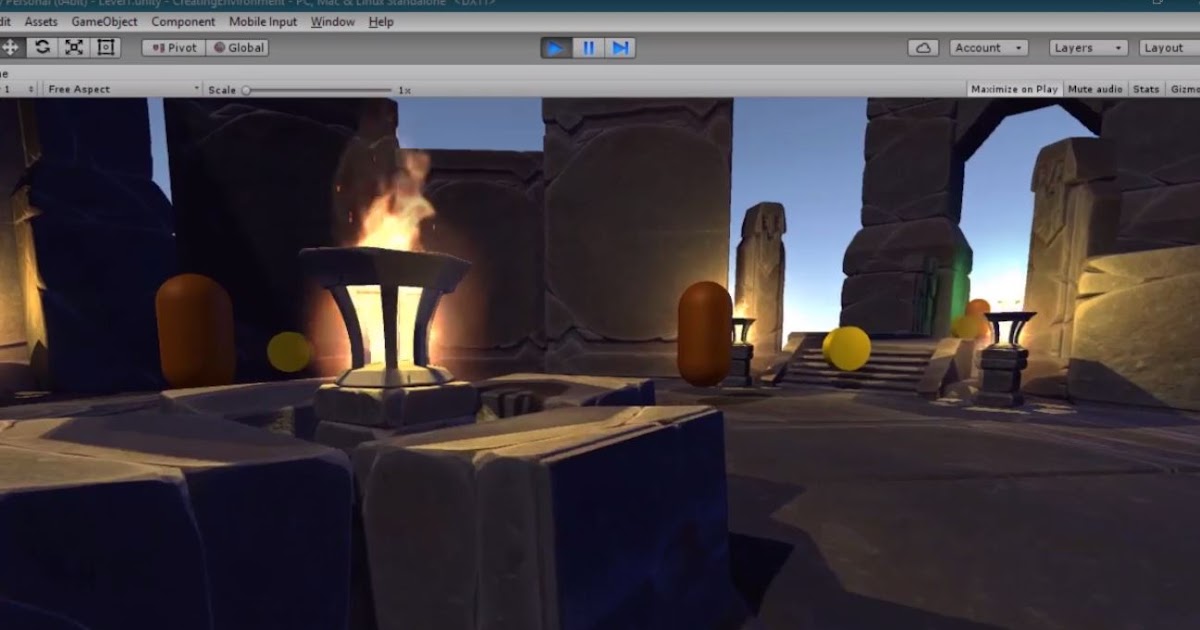This screenshot has width=1200, height=630.
Task: Enable Mute audio
Action: click(1094, 88)
